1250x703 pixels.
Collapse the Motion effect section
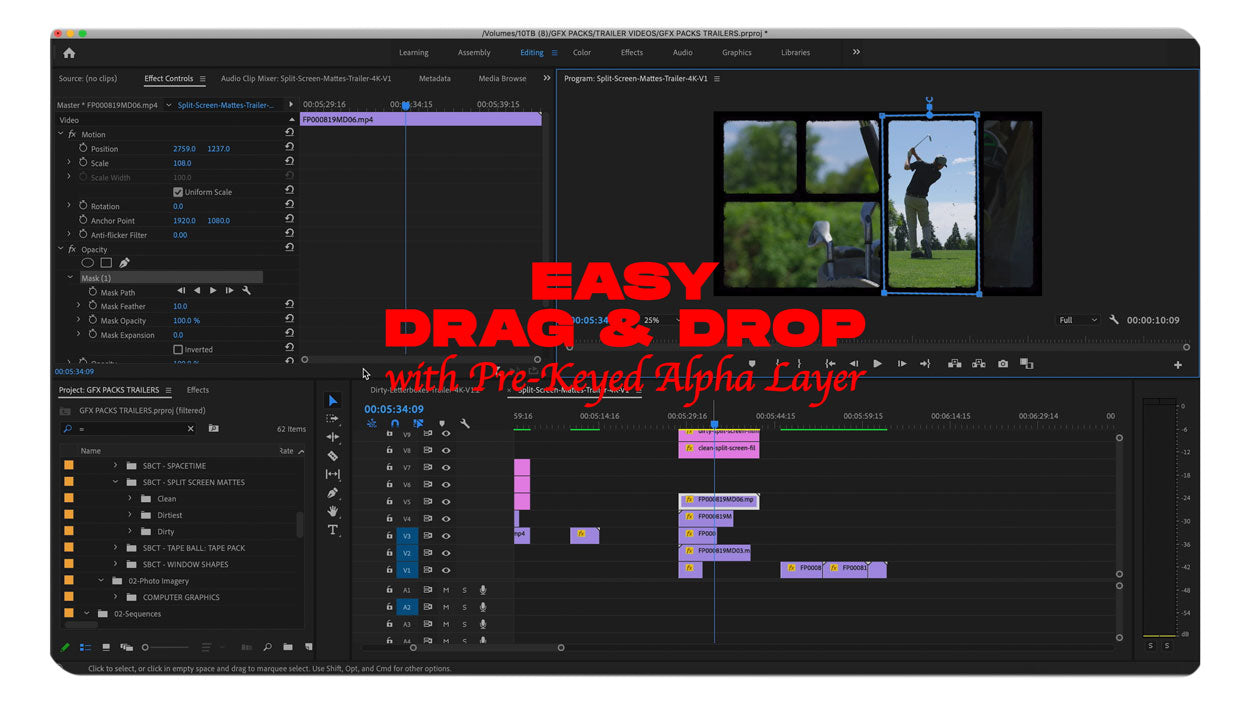[60, 134]
